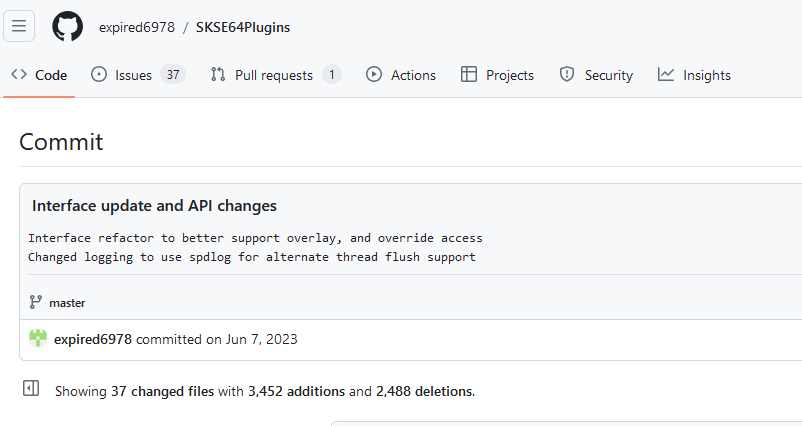
Task: Click the master branch link
Action: point(67,302)
